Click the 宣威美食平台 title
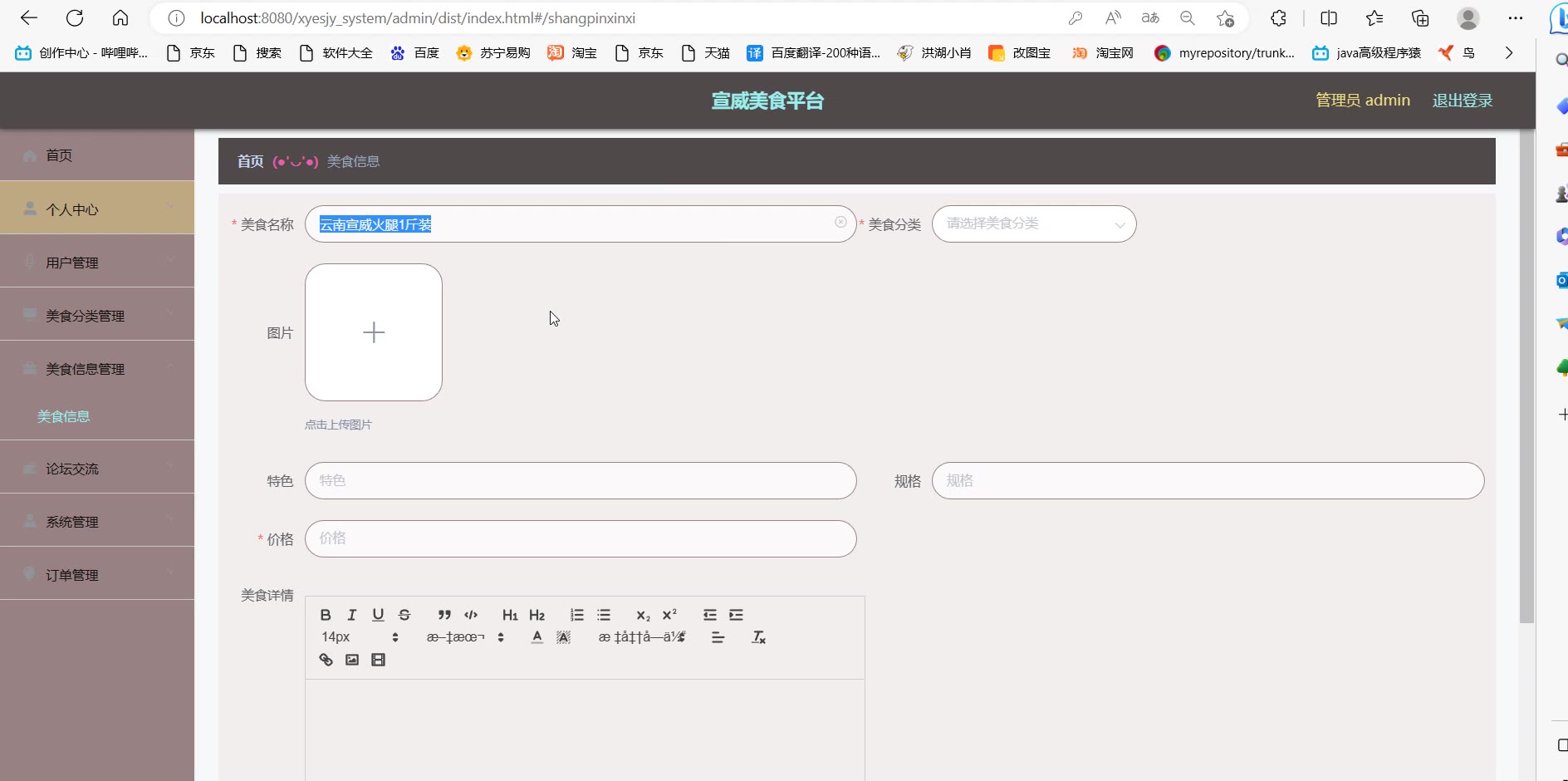This screenshot has height=781, width=1568. point(767,101)
